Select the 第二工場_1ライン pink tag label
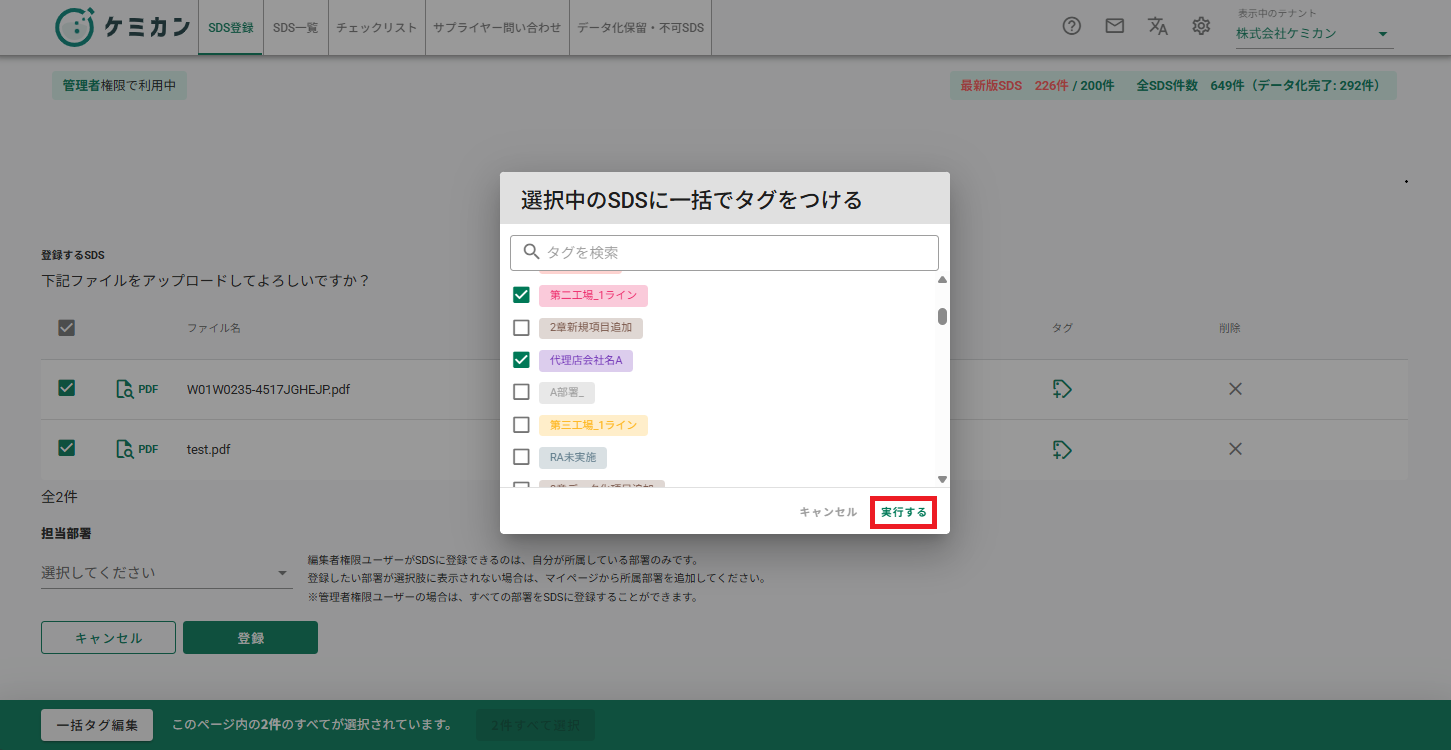1451x750 pixels. click(x=593, y=295)
